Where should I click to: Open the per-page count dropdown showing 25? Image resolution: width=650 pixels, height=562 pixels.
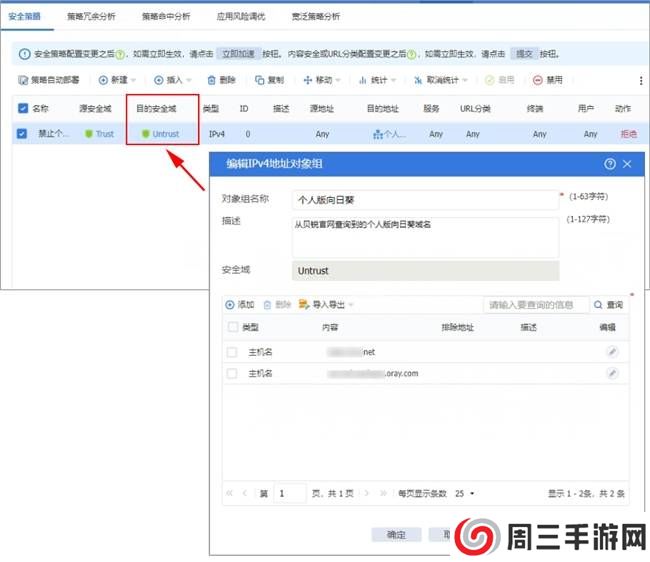pos(465,493)
